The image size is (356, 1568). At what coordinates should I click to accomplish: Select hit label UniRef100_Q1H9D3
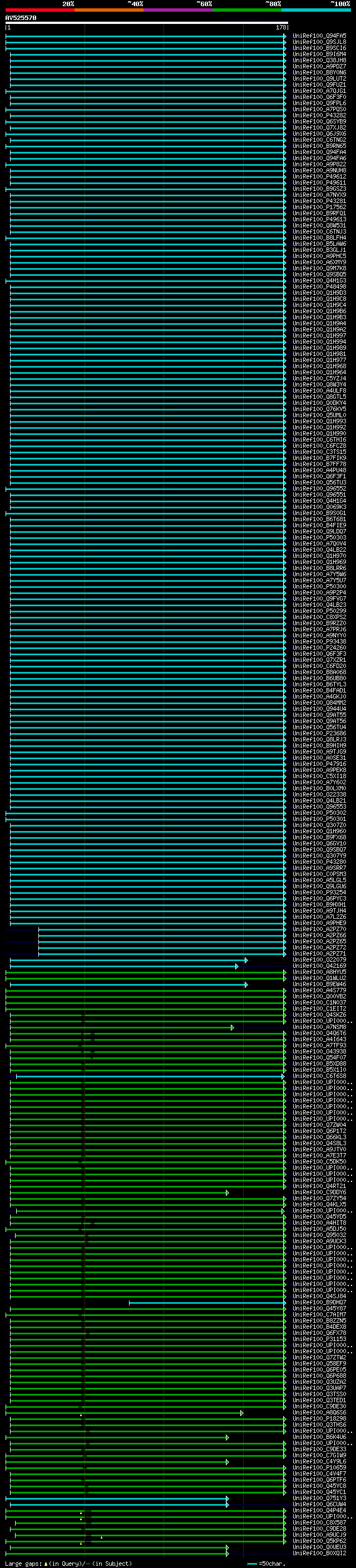click(319, 293)
